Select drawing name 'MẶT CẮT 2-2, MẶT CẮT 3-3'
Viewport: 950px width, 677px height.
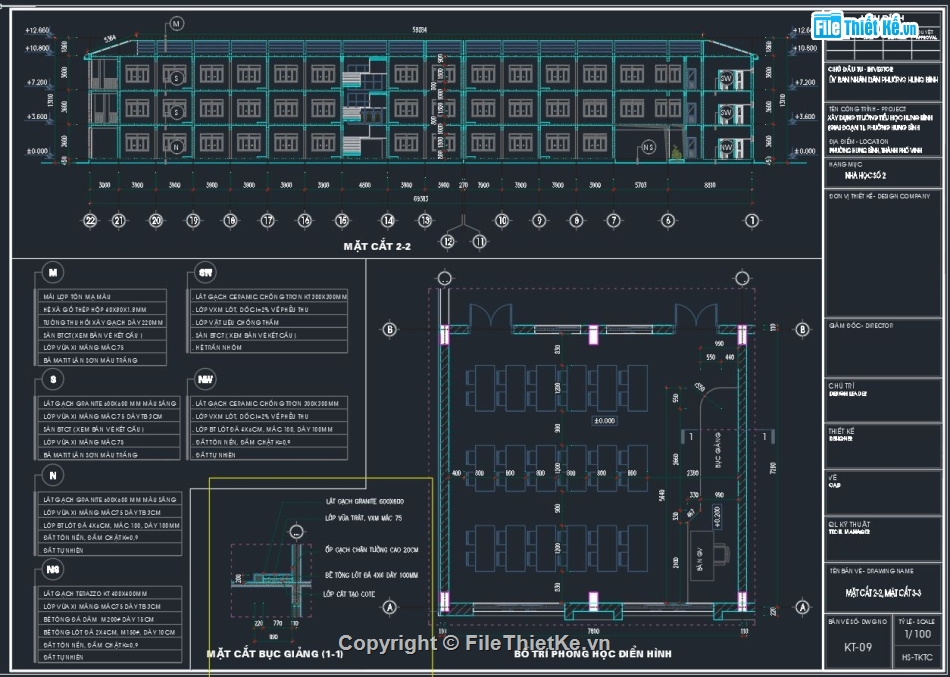point(883,593)
